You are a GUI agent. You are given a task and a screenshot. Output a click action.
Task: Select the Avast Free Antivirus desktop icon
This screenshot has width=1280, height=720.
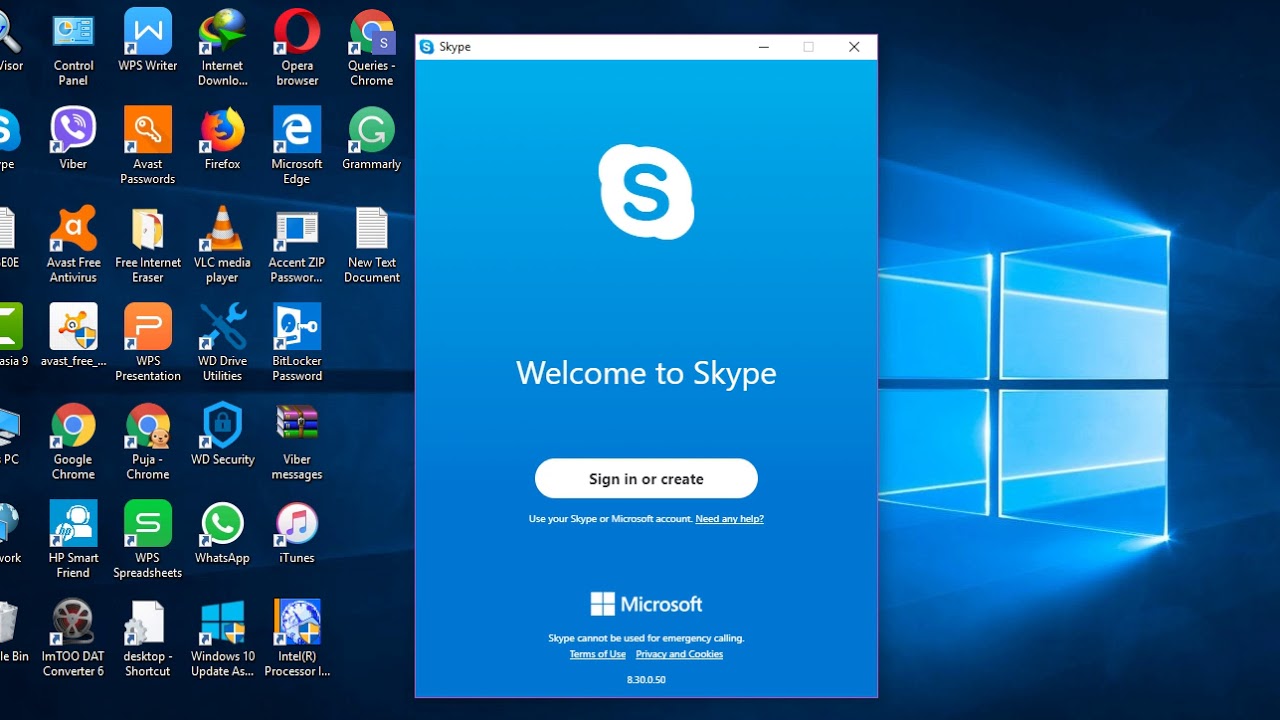pyautogui.click(x=73, y=245)
